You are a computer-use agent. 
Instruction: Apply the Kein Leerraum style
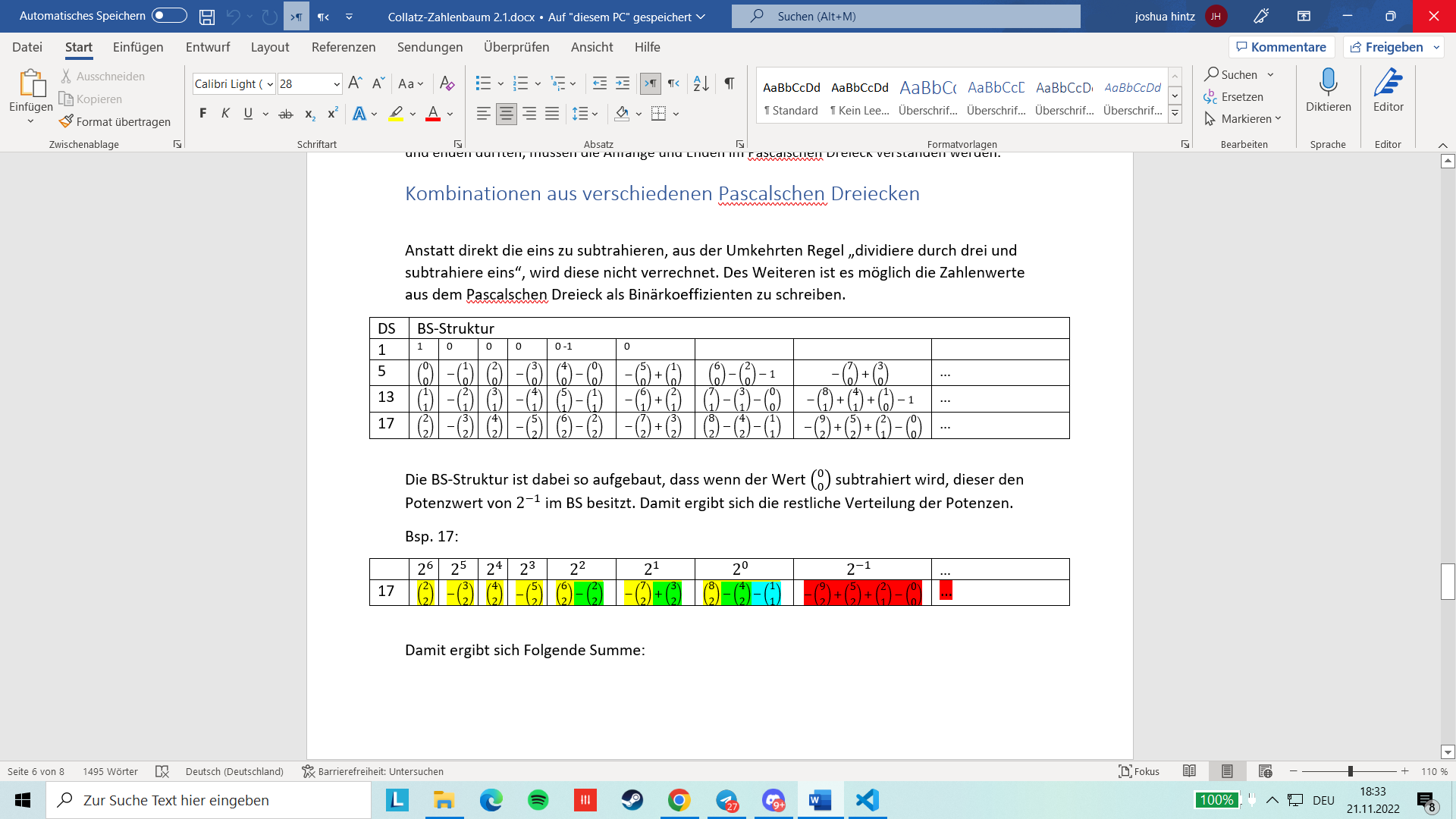point(860,96)
